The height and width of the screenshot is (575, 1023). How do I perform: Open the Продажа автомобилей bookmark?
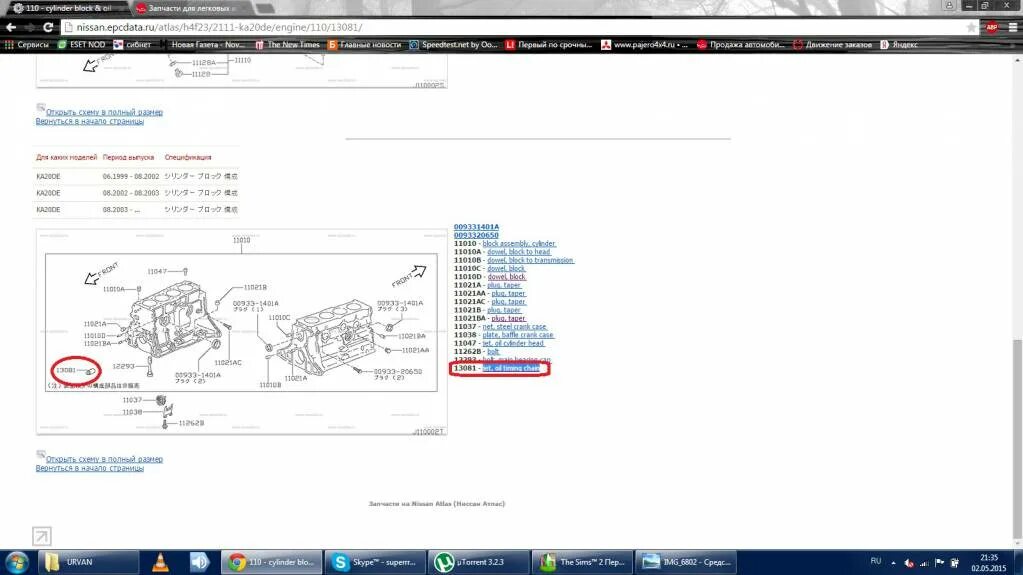pos(741,45)
